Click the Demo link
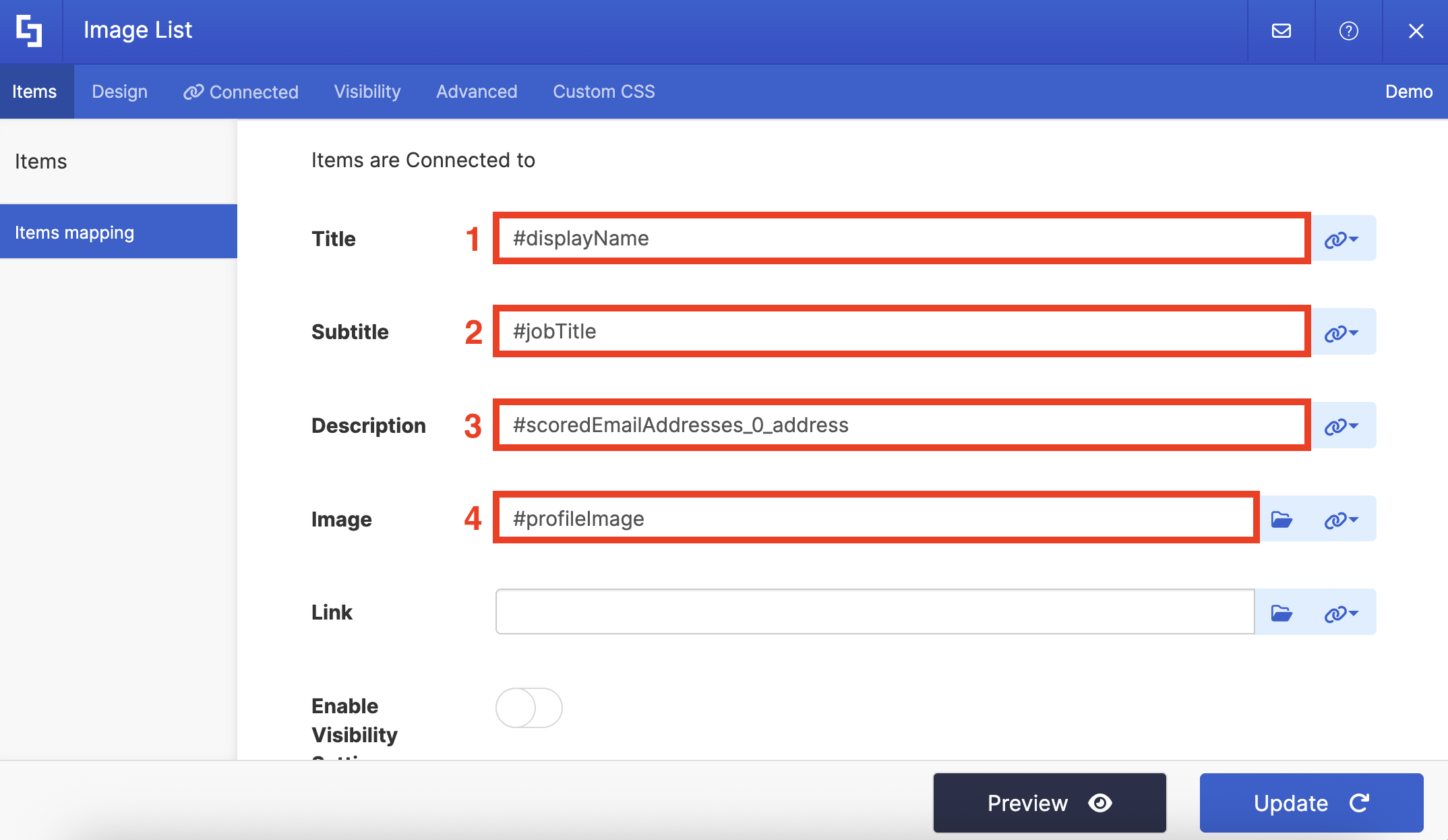Viewport: 1448px width, 840px height. click(1408, 92)
